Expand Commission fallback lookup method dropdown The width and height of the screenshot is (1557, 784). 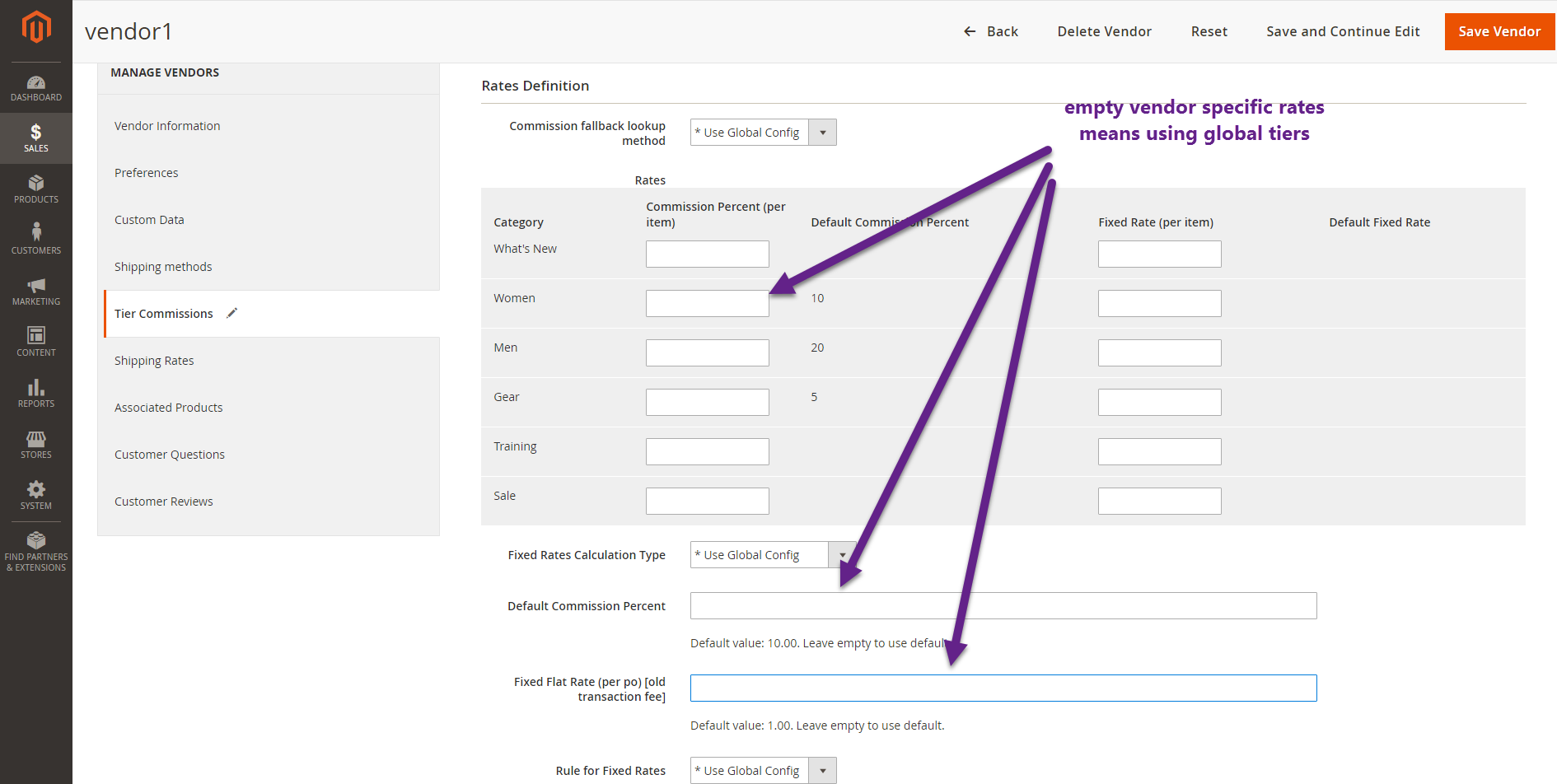[763, 133]
